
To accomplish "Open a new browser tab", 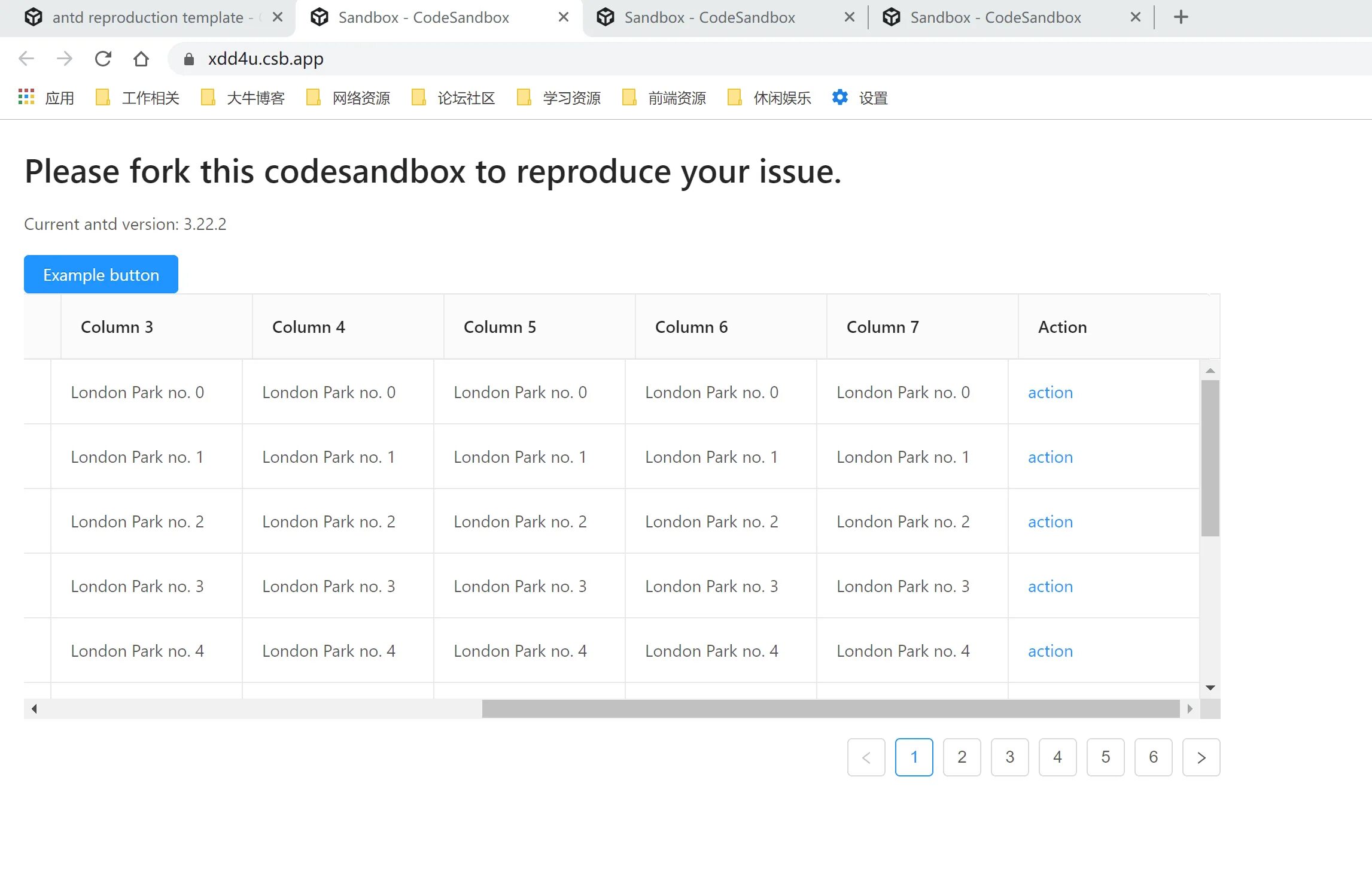I will (x=1181, y=17).
